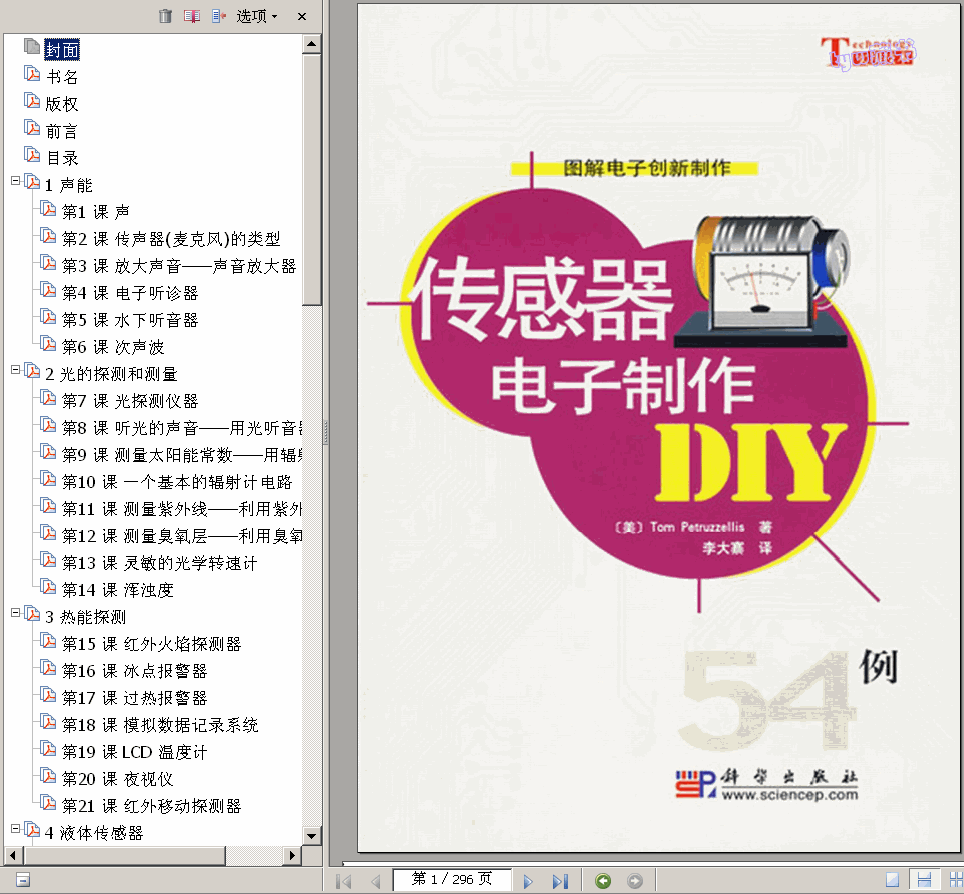
Task: Select the facing pages layout icon
Action: (955, 880)
